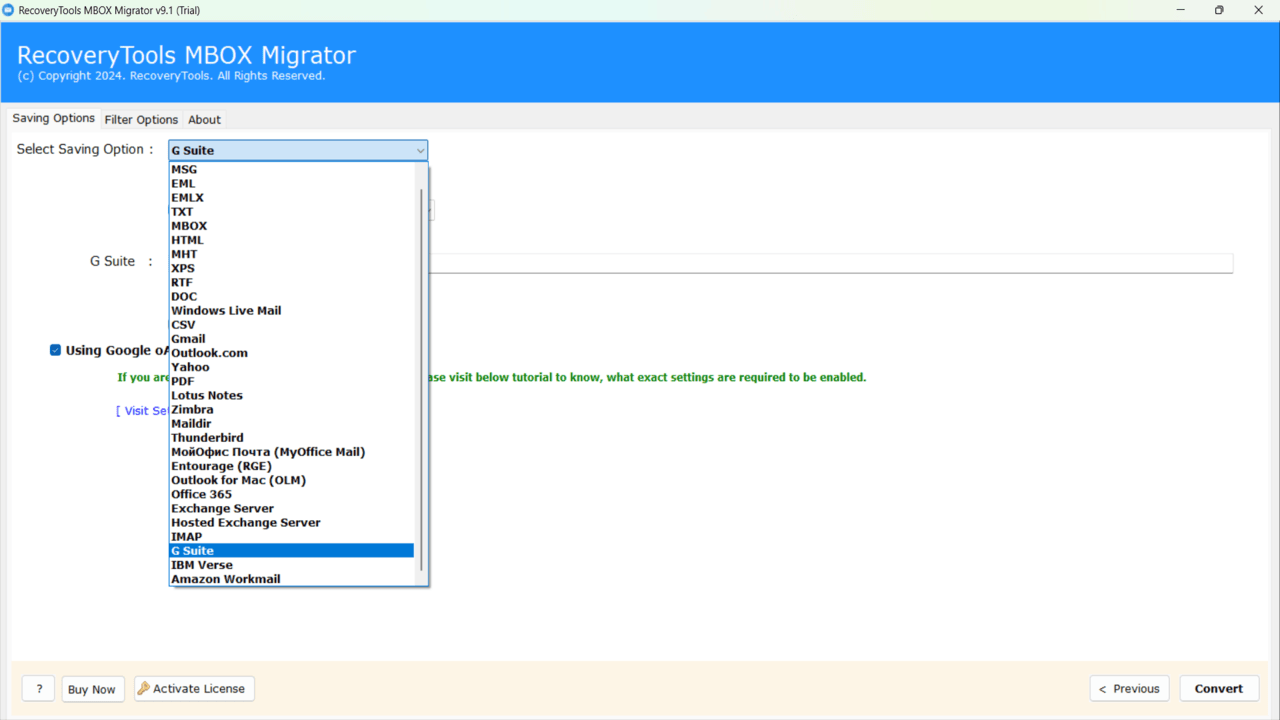The height and width of the screenshot is (720, 1280).
Task: Choose Outlook for Mac (OLM)
Action: coord(291,480)
